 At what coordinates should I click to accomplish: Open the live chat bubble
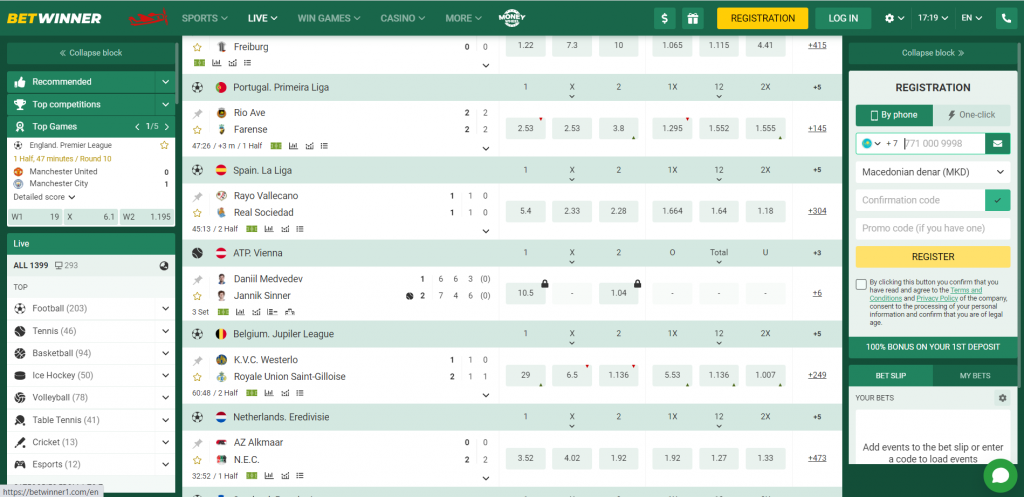1000,476
